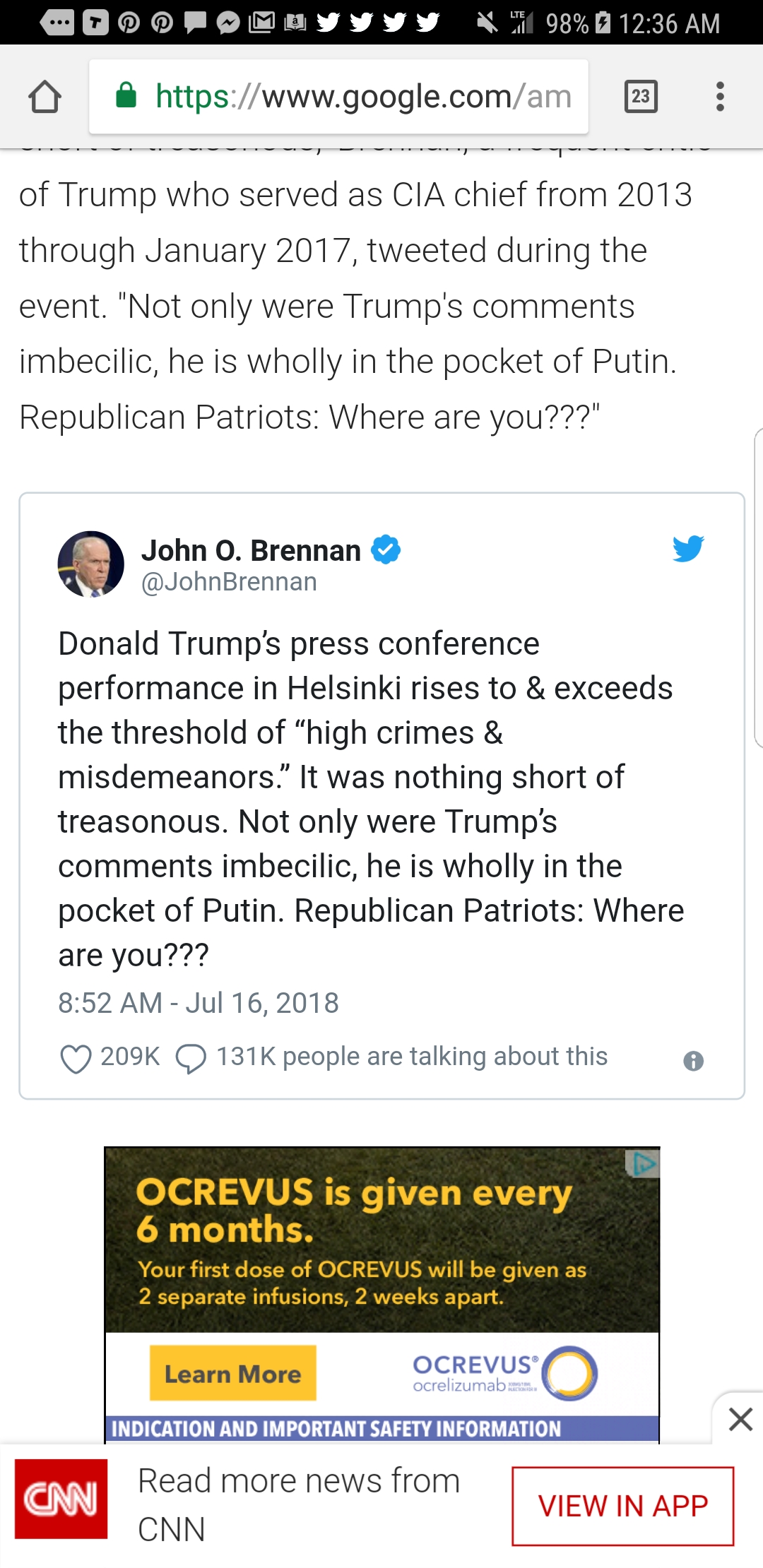Screen dimensions: 763x1568
Task: Dismiss the CNN app banner
Action: coord(740,1419)
